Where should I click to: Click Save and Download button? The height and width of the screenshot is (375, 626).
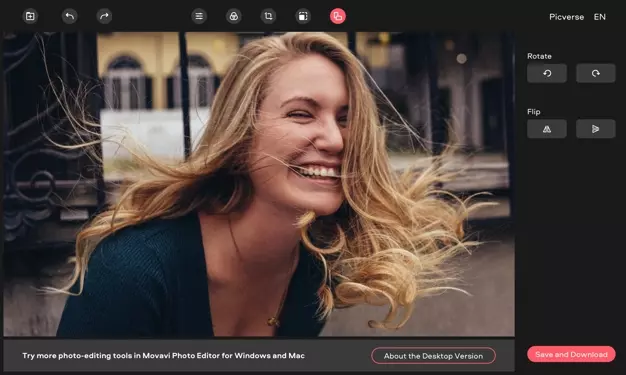click(571, 354)
